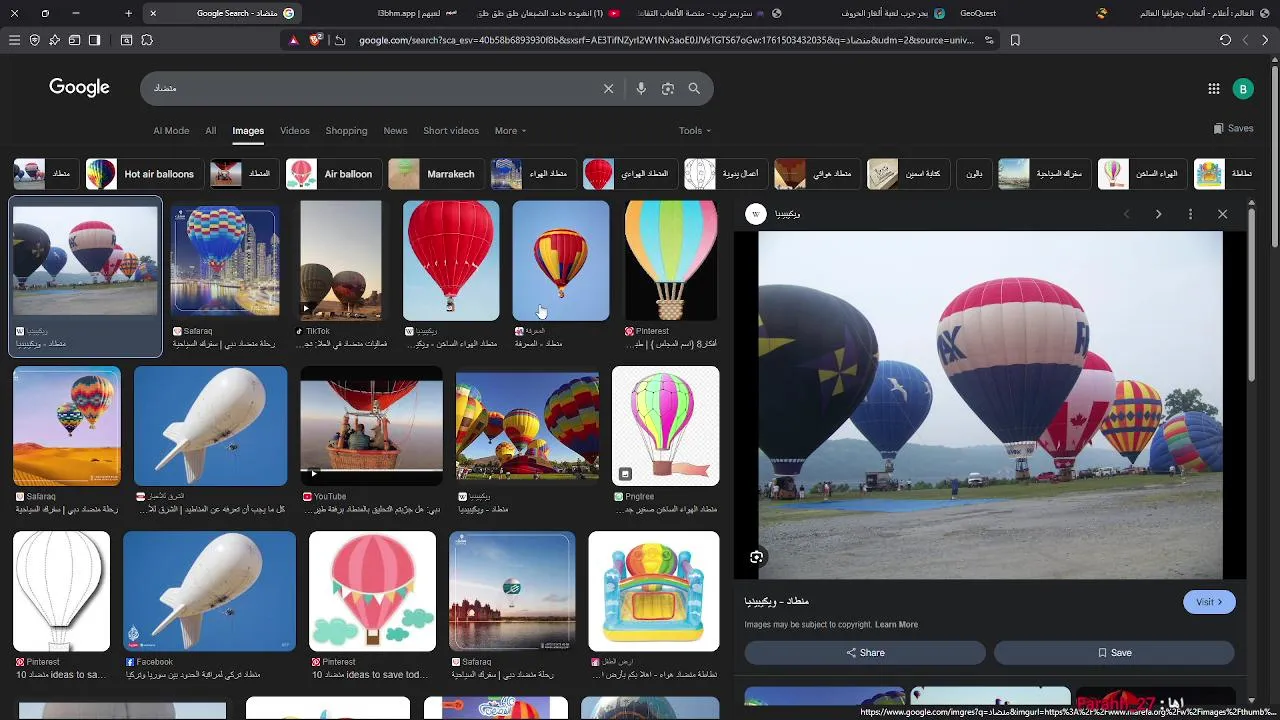1280x720 pixels.
Task: Open Google Lens image search
Action: point(667,88)
